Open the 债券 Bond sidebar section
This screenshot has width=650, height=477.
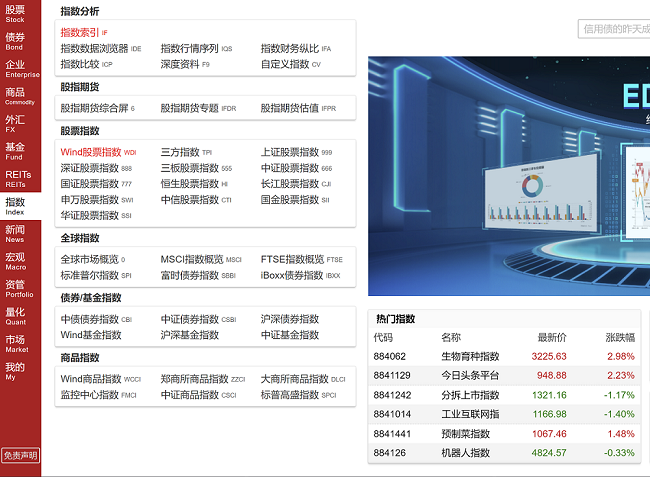coord(20,41)
